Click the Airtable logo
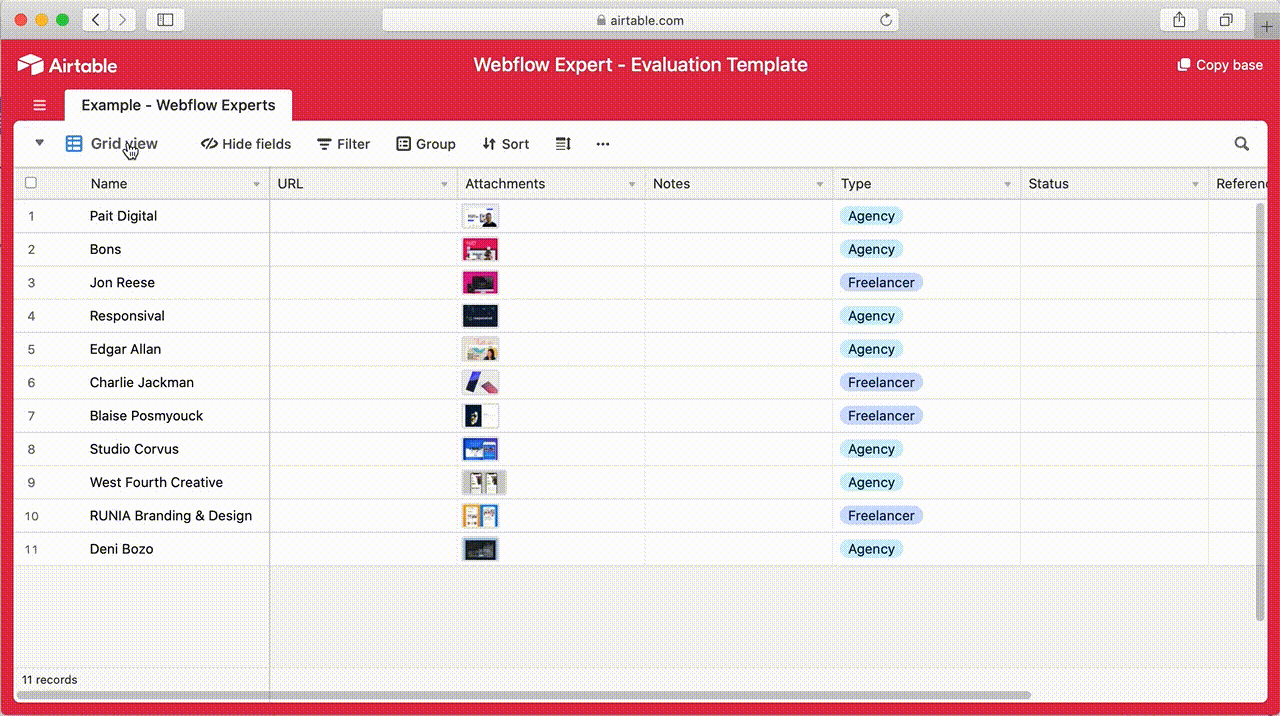This screenshot has height=716, width=1280. pos(67,65)
